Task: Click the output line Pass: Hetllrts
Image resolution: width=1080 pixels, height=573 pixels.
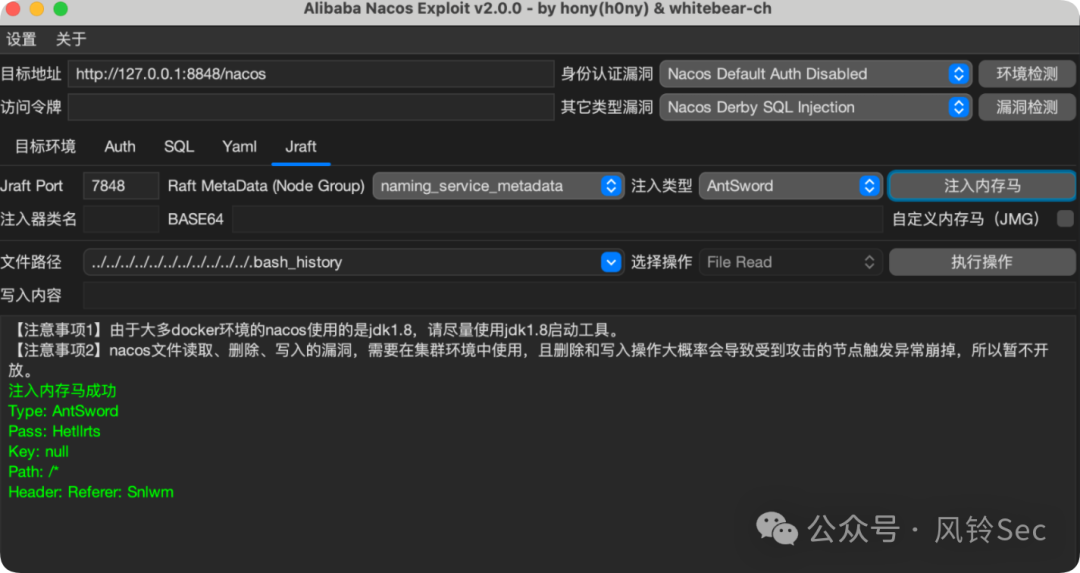Action: click(x=54, y=431)
